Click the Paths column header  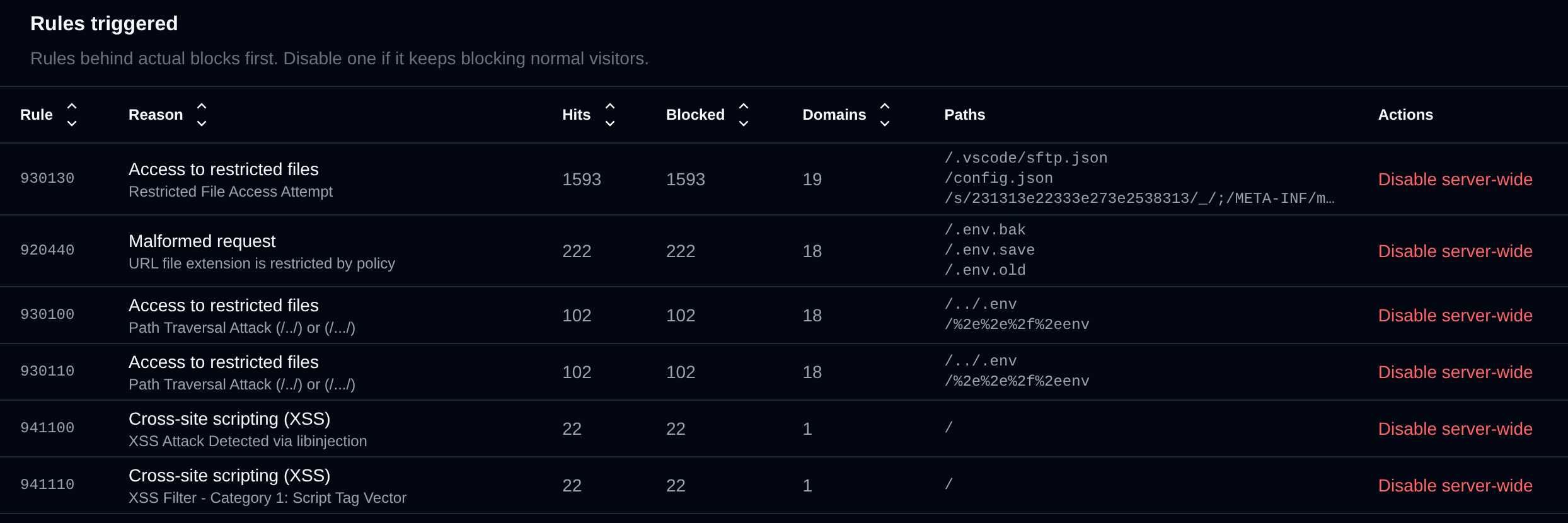964,115
